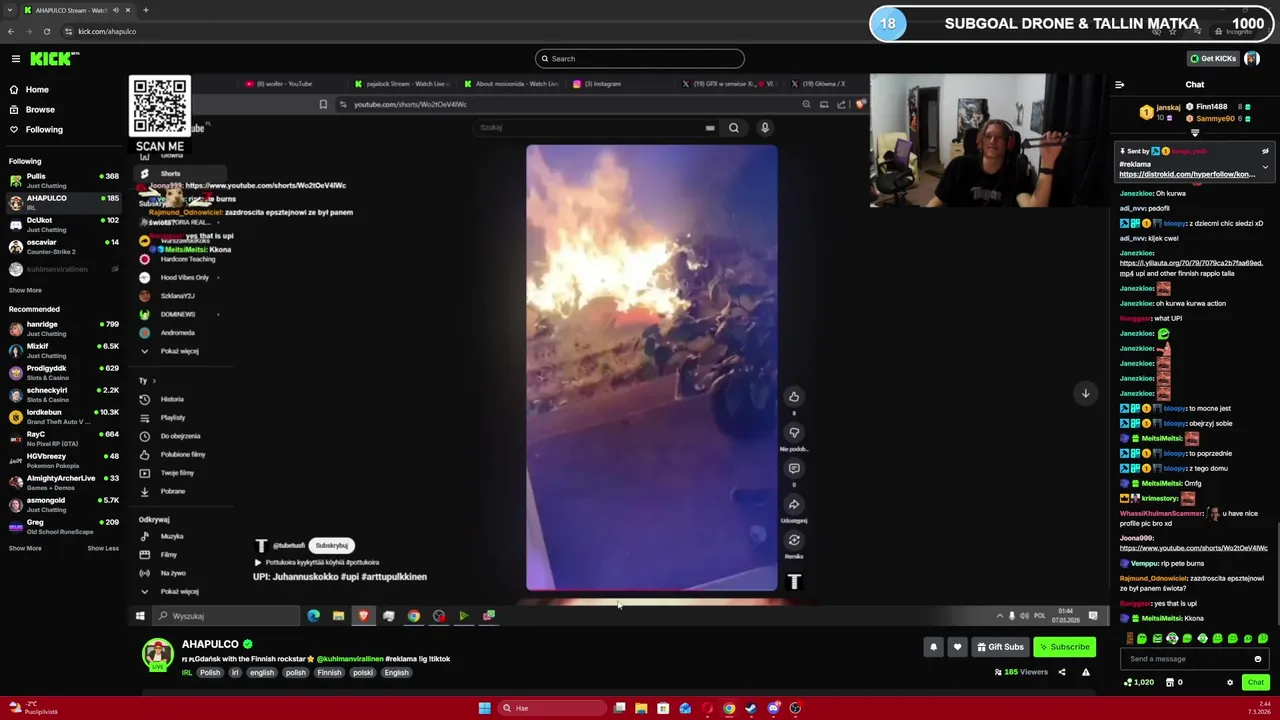1280x720 pixels.
Task: Click the 1,020 KICKs balance
Action: click(1139, 683)
